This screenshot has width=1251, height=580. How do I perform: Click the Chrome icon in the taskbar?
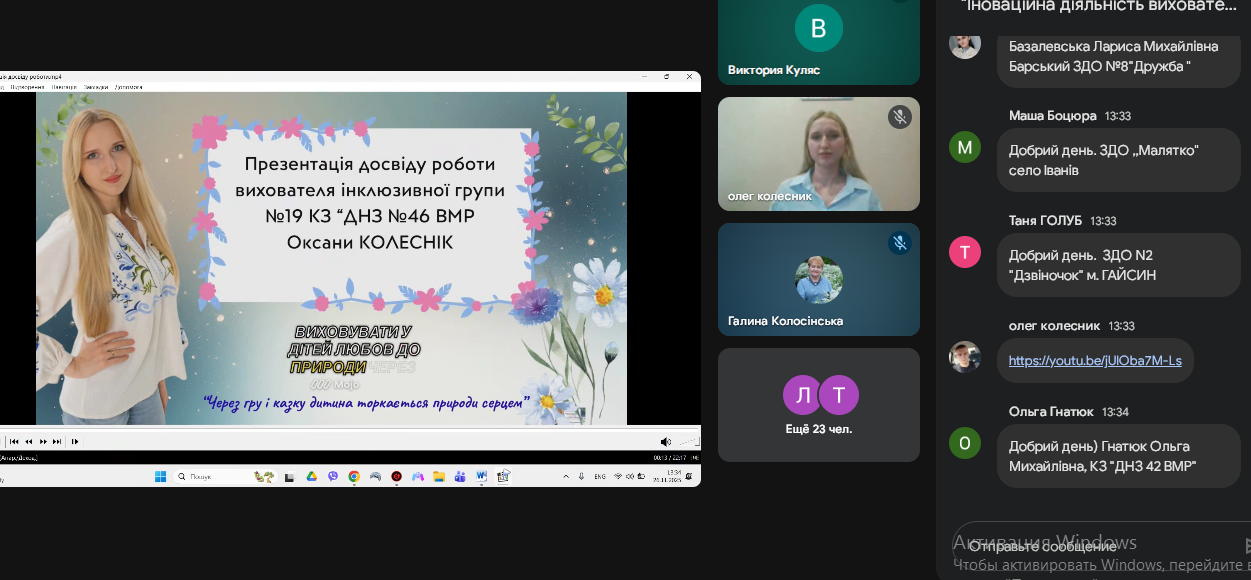click(354, 477)
